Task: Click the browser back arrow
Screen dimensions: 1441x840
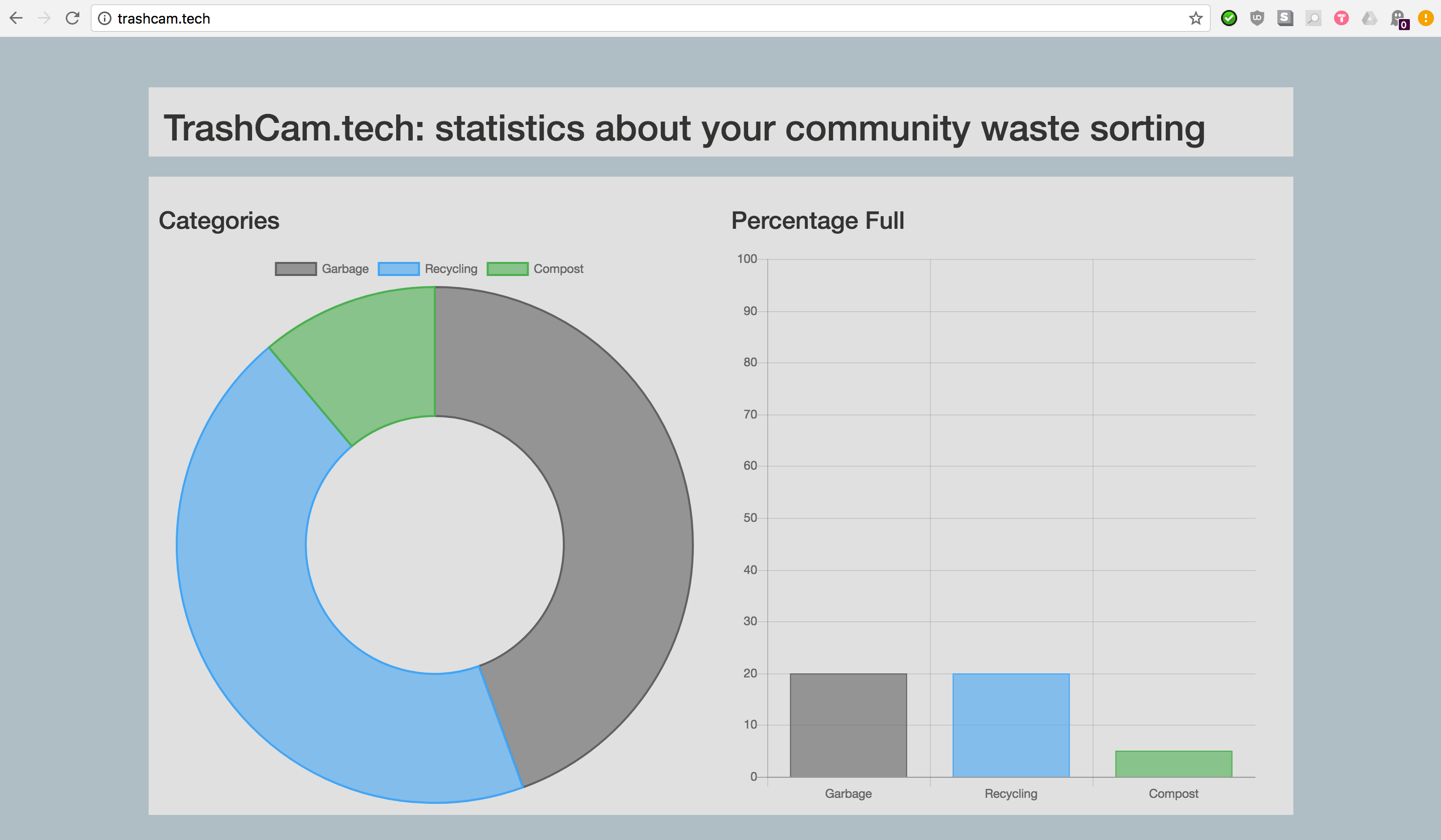Action: pyautogui.click(x=16, y=18)
